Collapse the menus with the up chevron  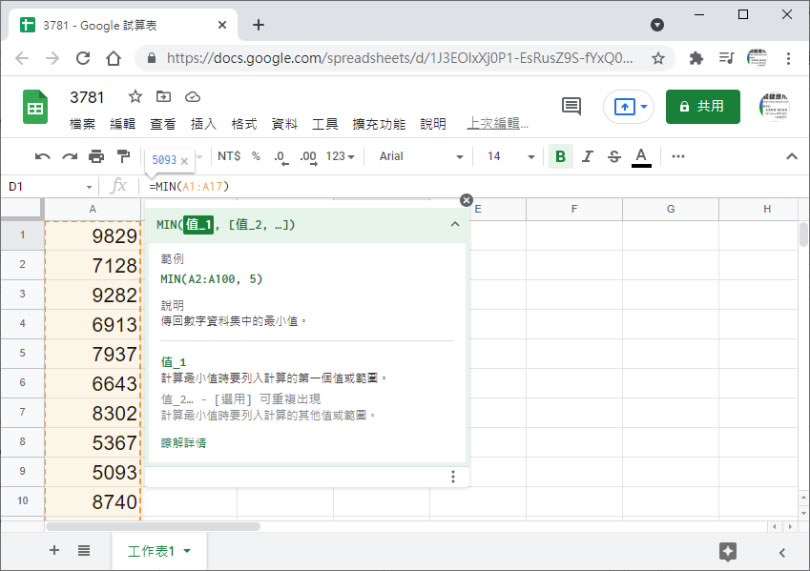tap(791, 156)
